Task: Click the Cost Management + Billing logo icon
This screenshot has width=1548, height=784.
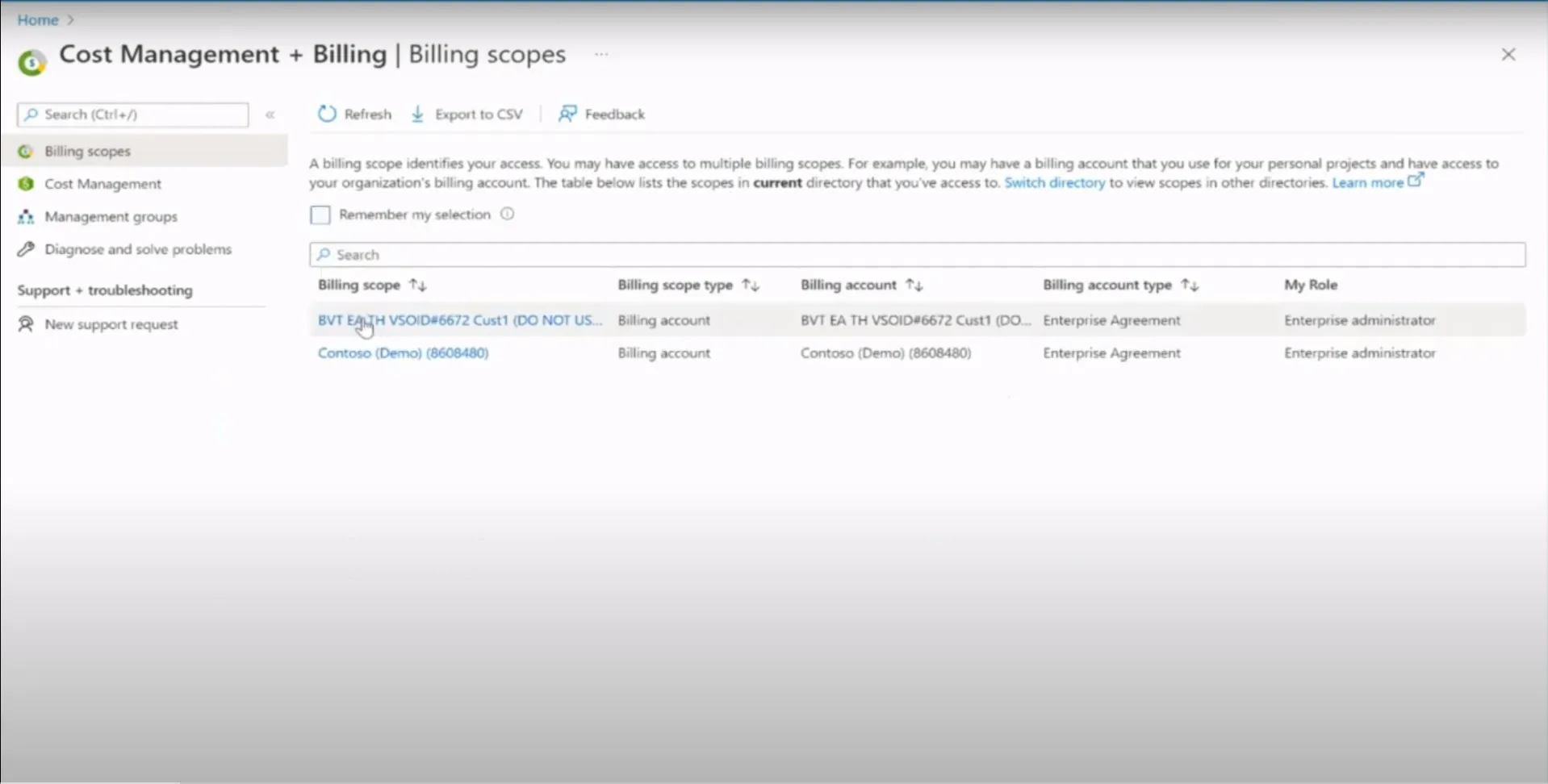Action: click(x=32, y=62)
